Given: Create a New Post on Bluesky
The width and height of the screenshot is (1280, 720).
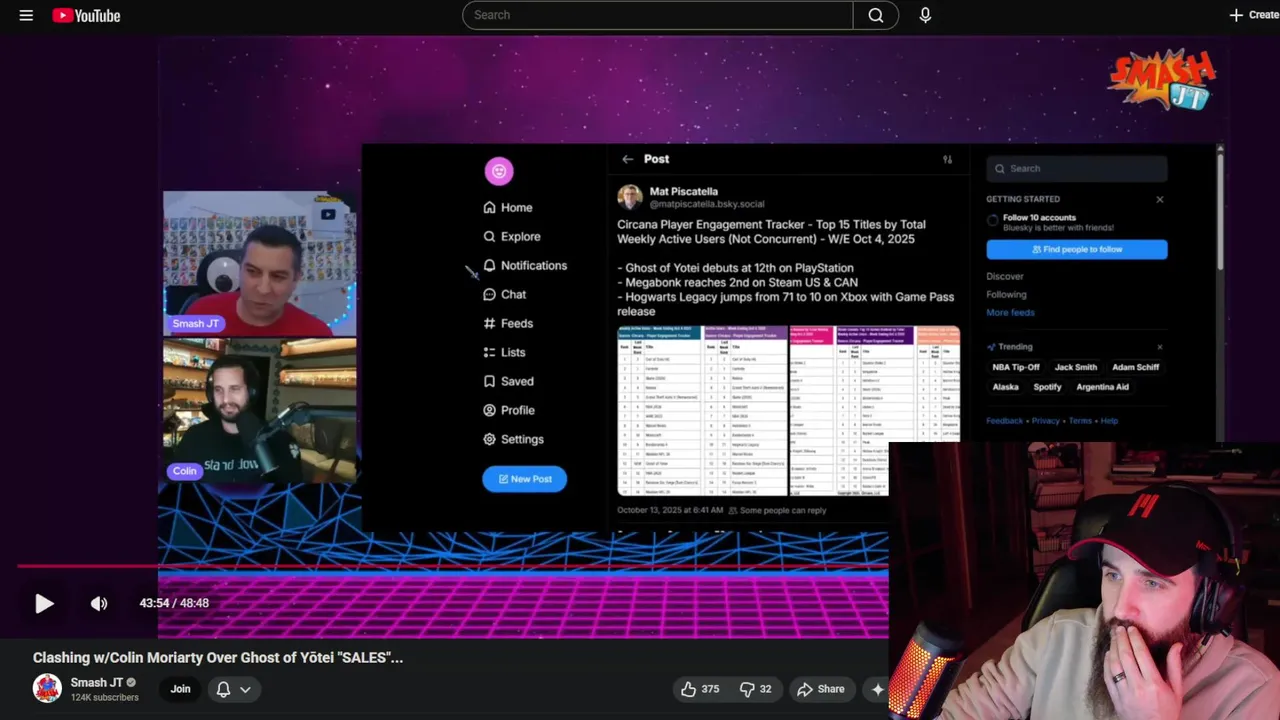Looking at the screenshot, I should pyautogui.click(x=524, y=479).
